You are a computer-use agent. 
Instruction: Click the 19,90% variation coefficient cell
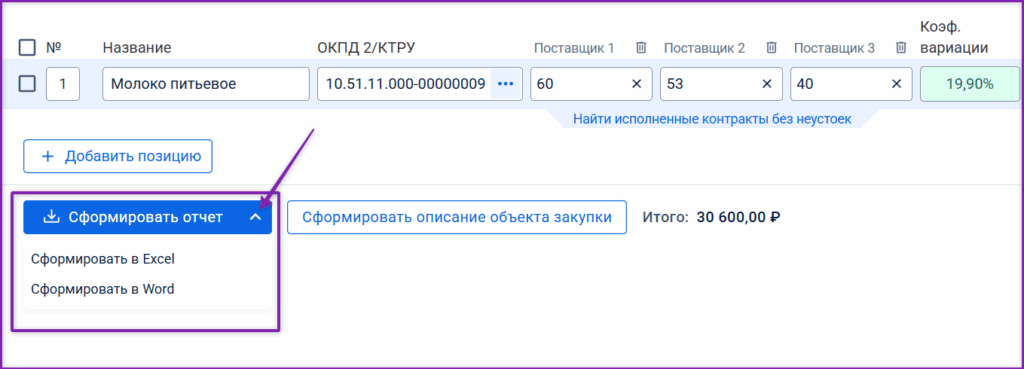click(x=970, y=84)
